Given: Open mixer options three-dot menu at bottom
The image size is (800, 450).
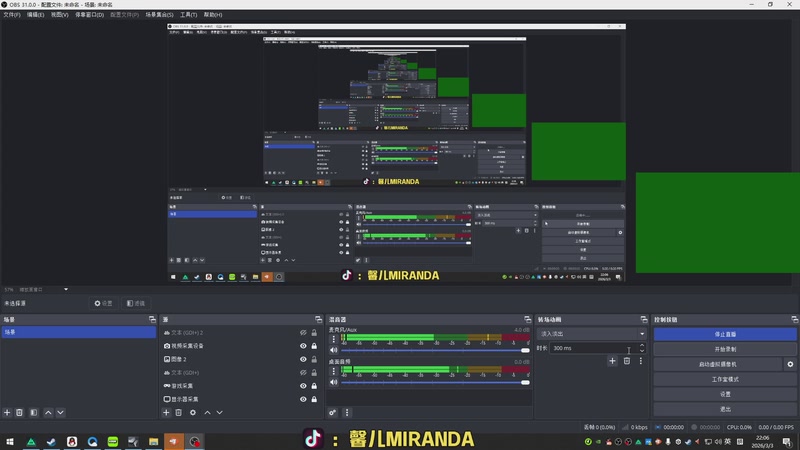Looking at the screenshot, I should click(x=347, y=412).
